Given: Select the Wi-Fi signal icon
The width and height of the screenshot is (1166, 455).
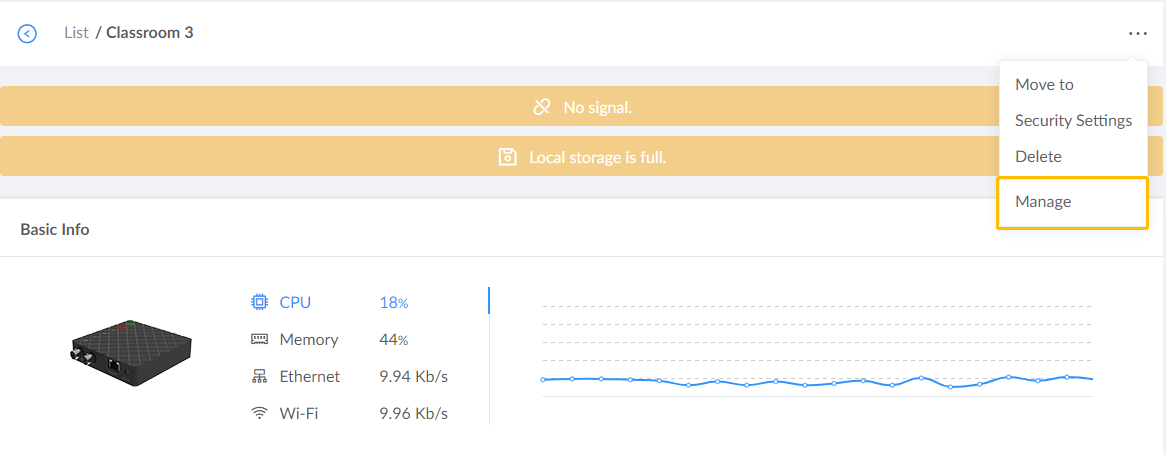Looking at the screenshot, I should [x=259, y=413].
